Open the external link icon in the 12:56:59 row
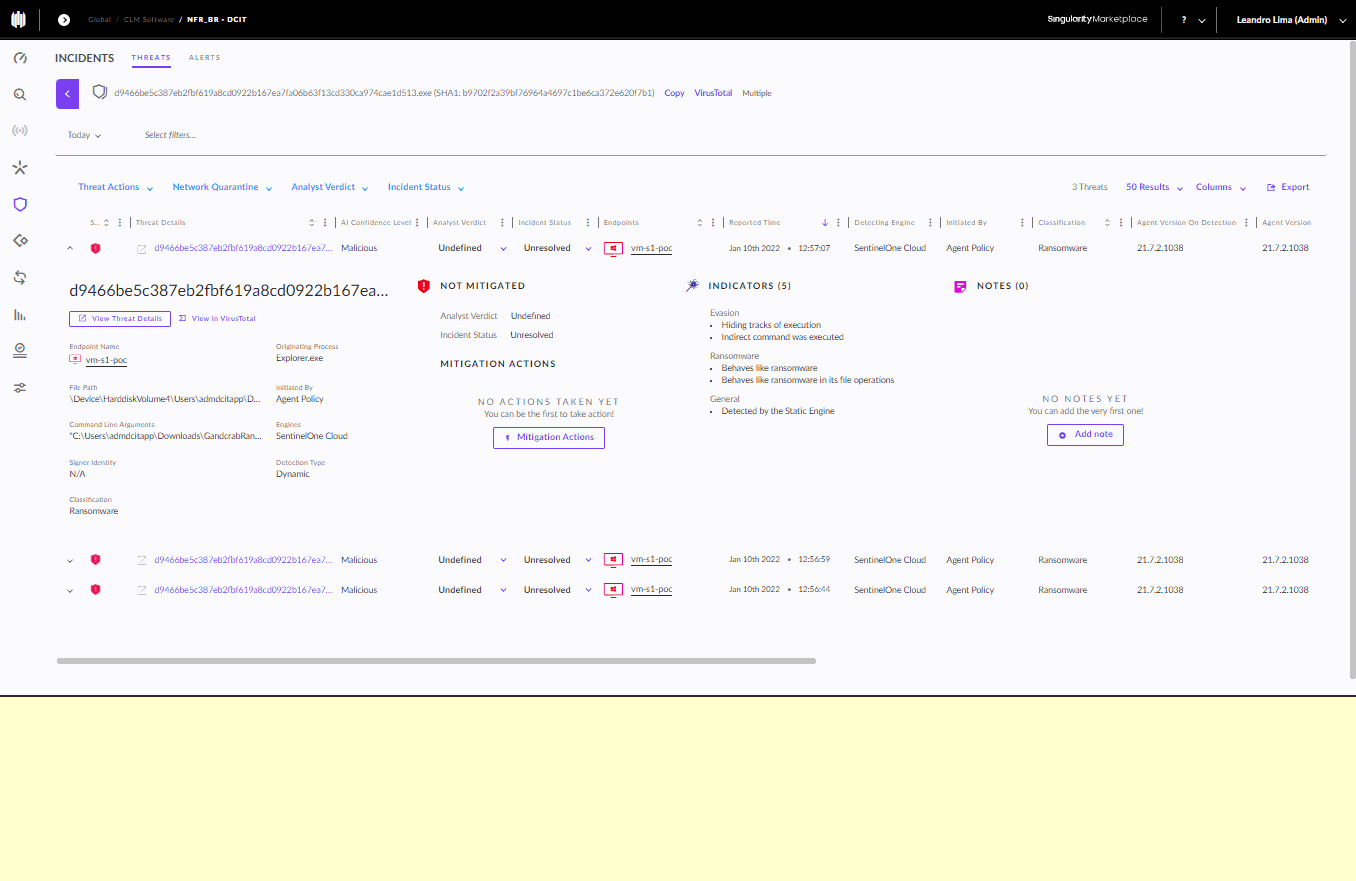The image size is (1356, 881). [142, 560]
